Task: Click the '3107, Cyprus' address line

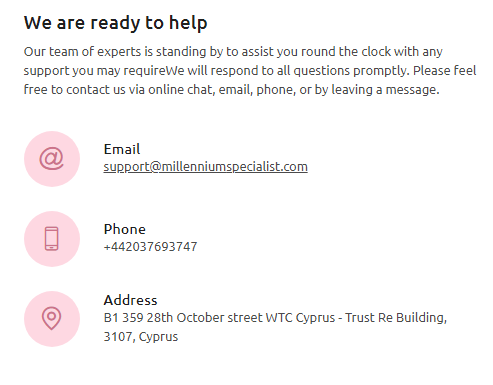Action: point(141,337)
